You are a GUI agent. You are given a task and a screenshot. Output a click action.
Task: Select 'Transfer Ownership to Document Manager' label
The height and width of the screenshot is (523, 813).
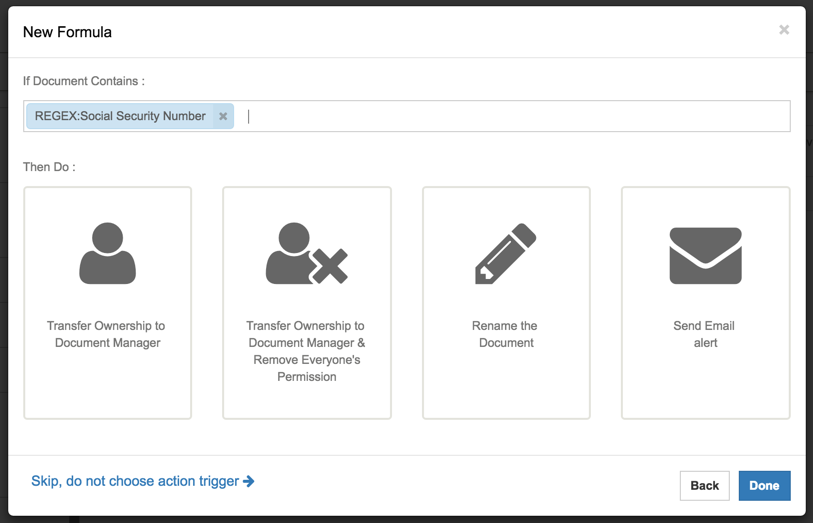coord(107,334)
